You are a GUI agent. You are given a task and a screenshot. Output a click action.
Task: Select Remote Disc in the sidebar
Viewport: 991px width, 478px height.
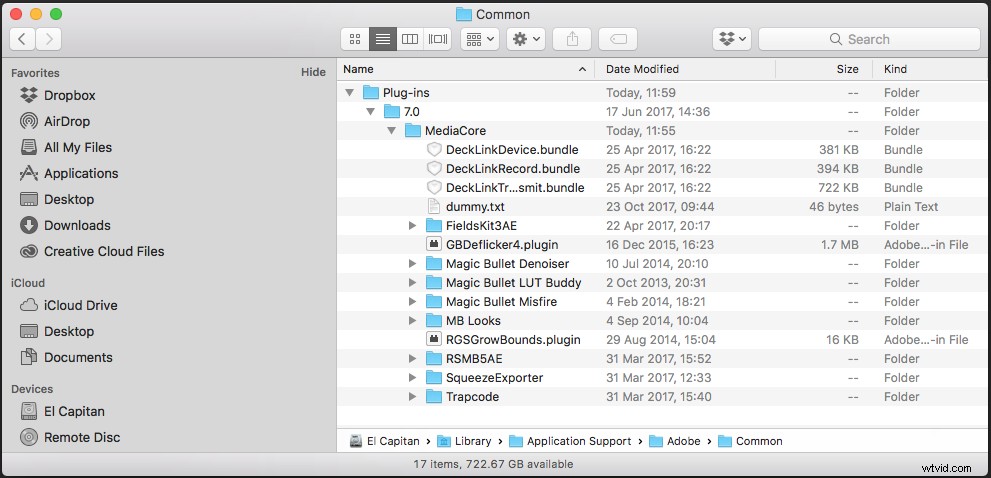(82, 438)
